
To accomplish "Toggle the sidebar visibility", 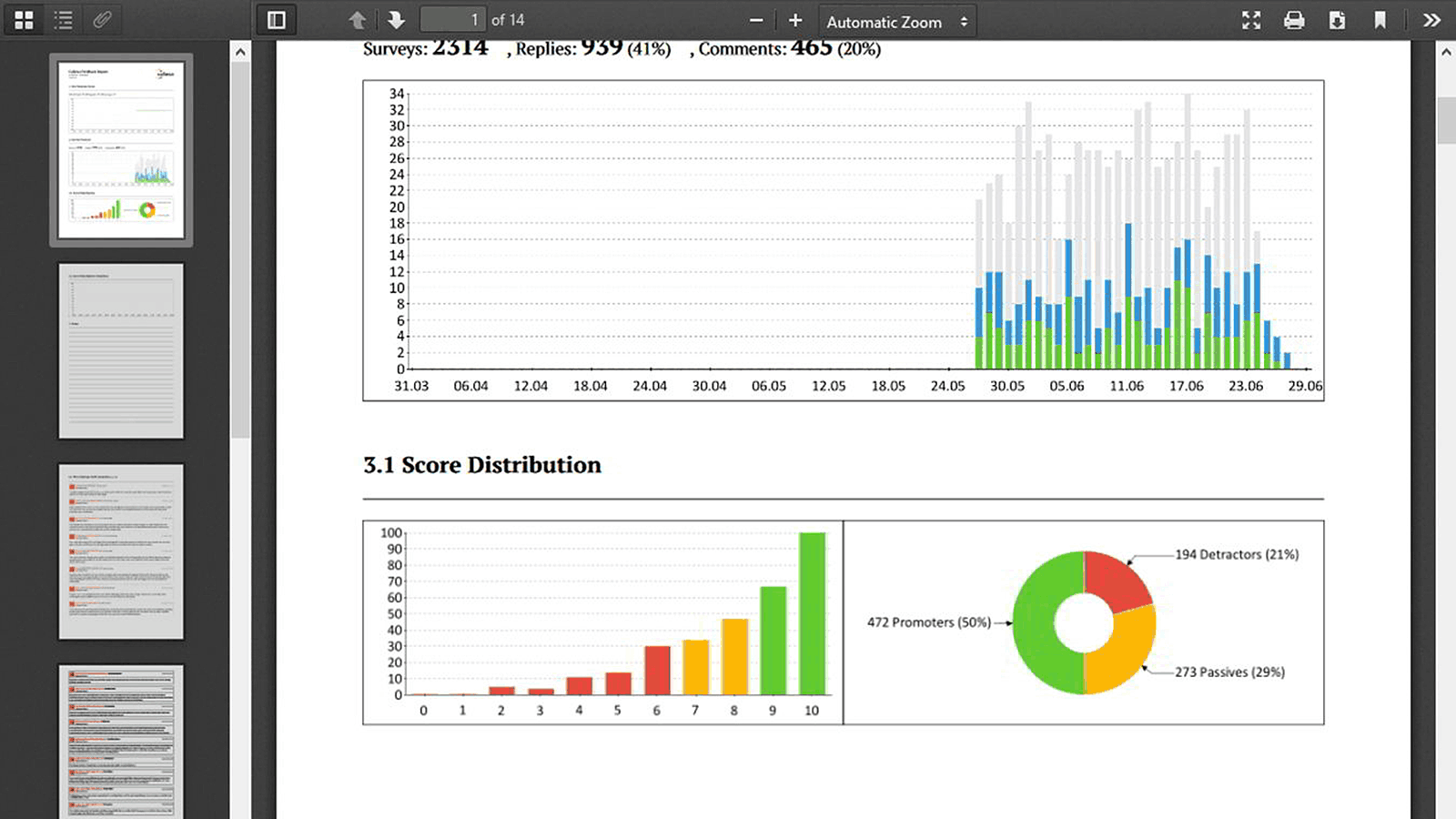I will [x=276, y=19].
